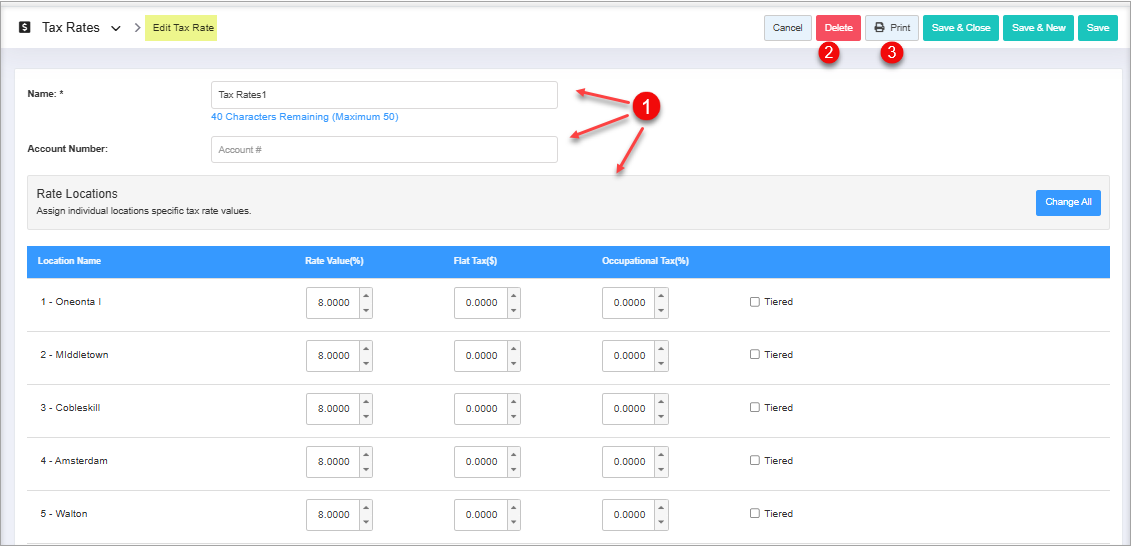Image resolution: width=1131 pixels, height=546 pixels.
Task: Click the Name text field
Action: (384, 95)
